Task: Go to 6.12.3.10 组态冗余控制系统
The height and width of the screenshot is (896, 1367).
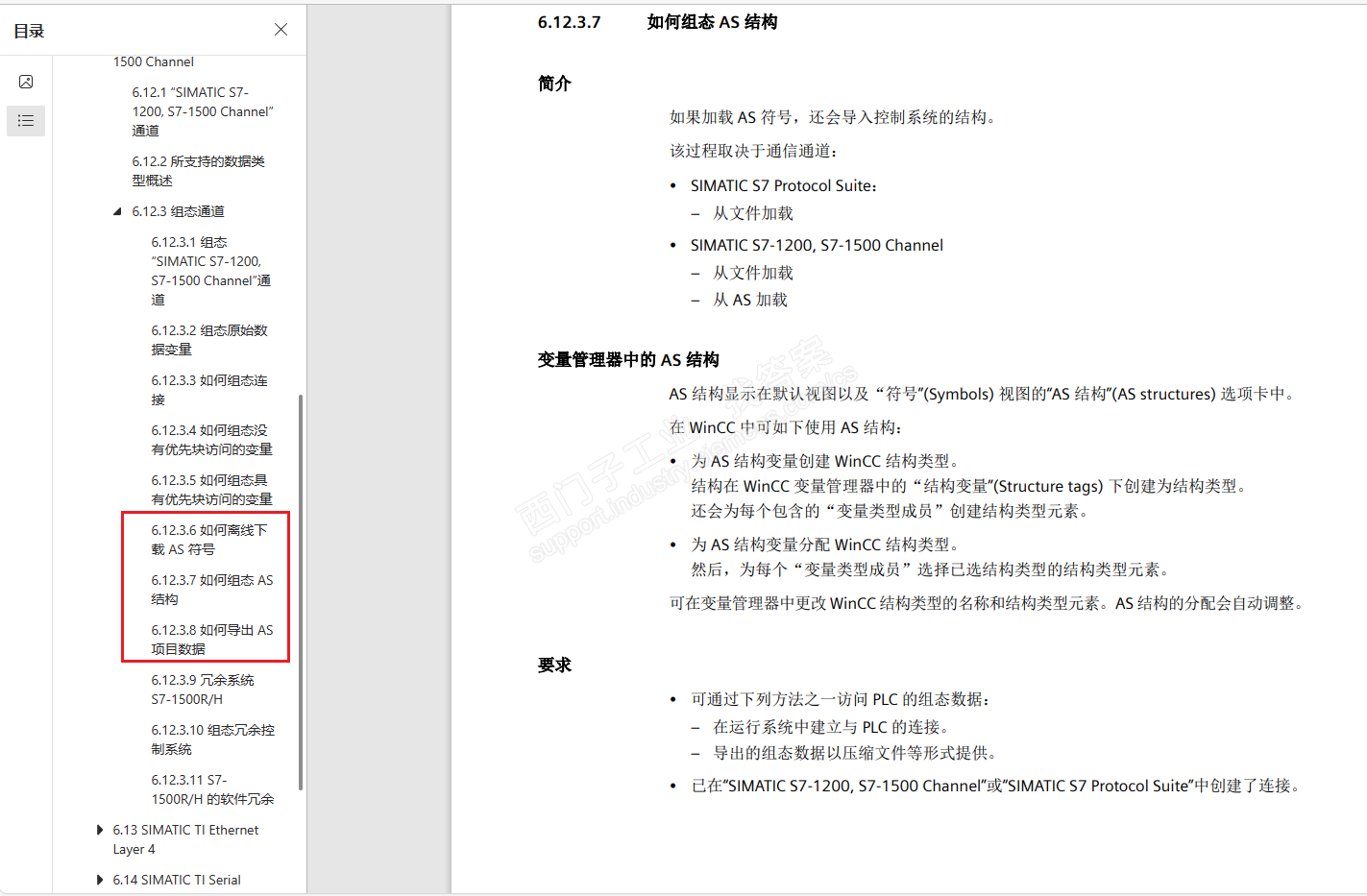Action: pos(213,739)
